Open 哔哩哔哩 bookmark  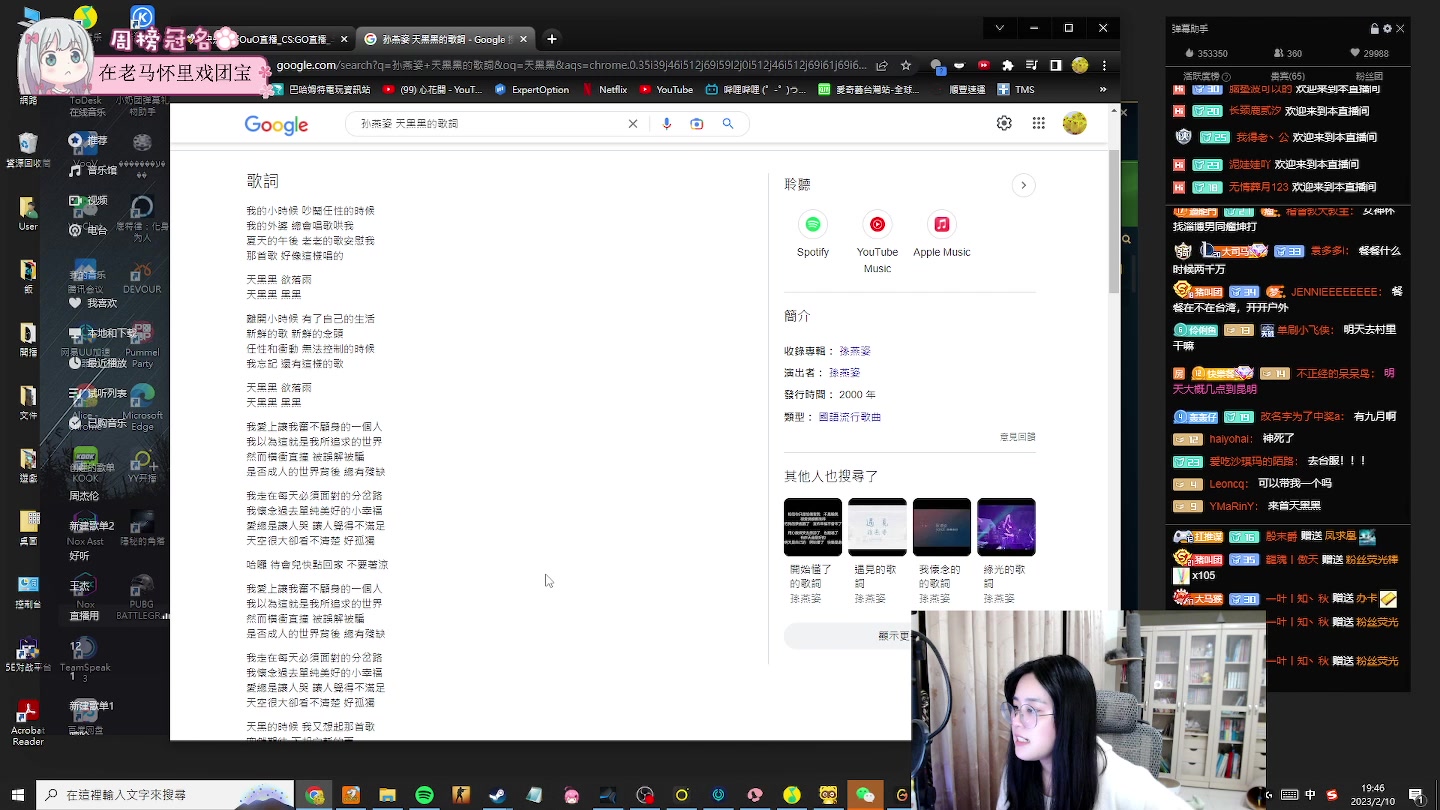coord(756,89)
